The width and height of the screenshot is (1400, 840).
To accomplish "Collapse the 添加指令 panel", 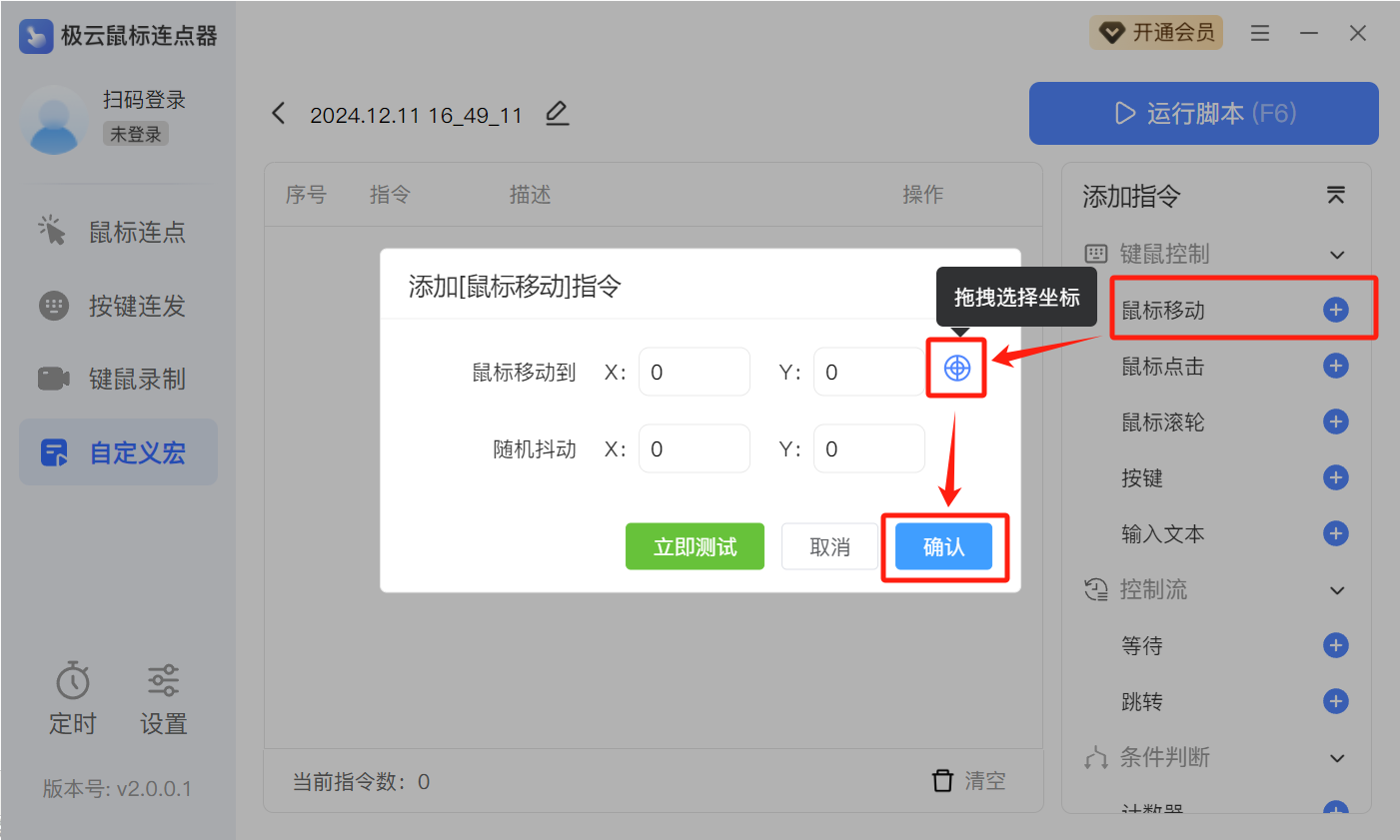I will [x=1335, y=195].
